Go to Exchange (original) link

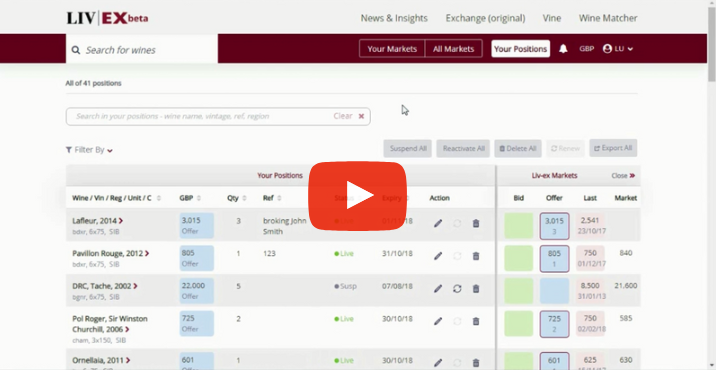485,18
